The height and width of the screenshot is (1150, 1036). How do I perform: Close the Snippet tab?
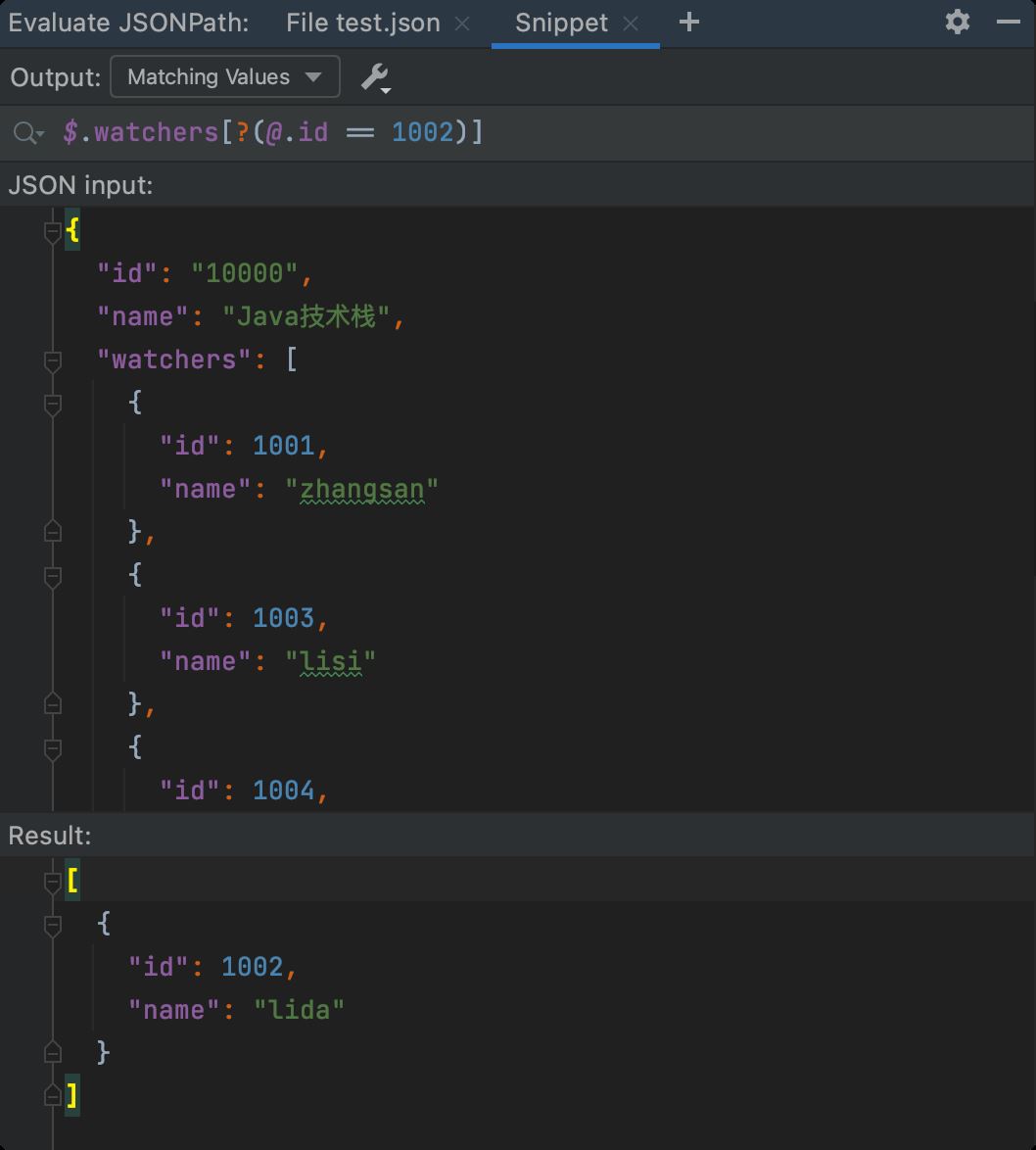click(631, 24)
